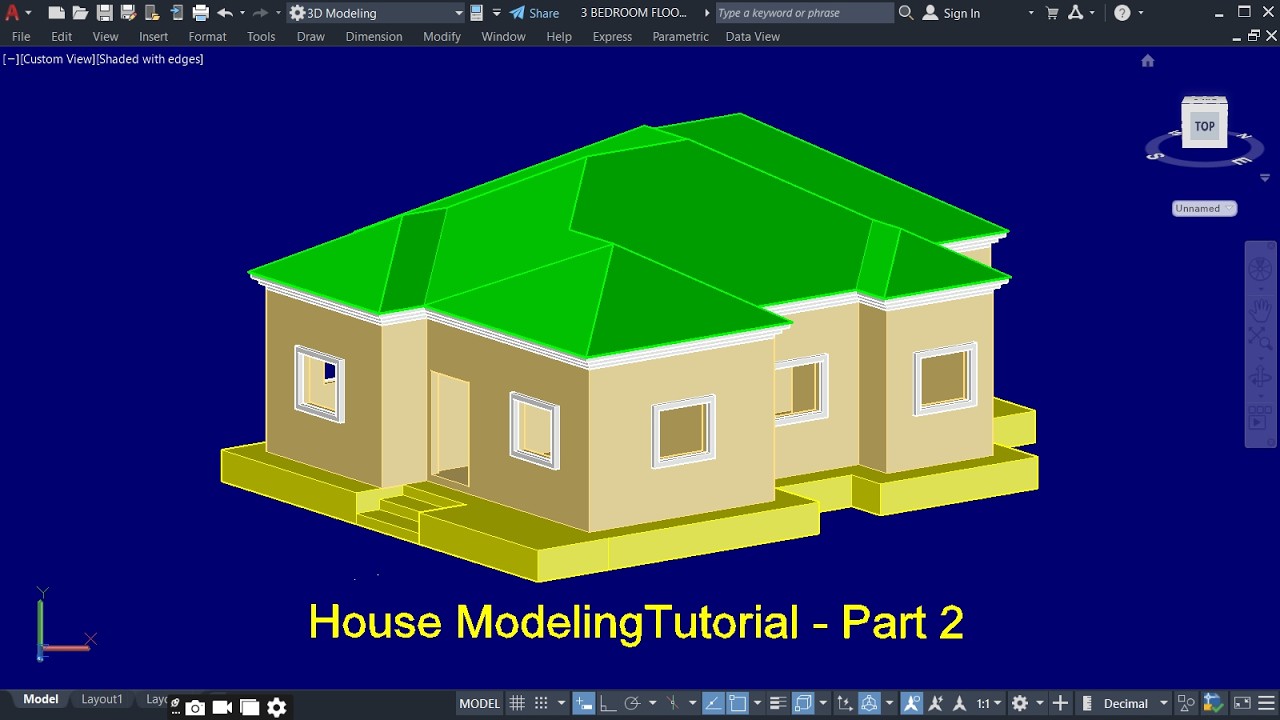The height and width of the screenshot is (720, 1280).
Task: Click the MODEL space button in status bar
Action: click(479, 703)
